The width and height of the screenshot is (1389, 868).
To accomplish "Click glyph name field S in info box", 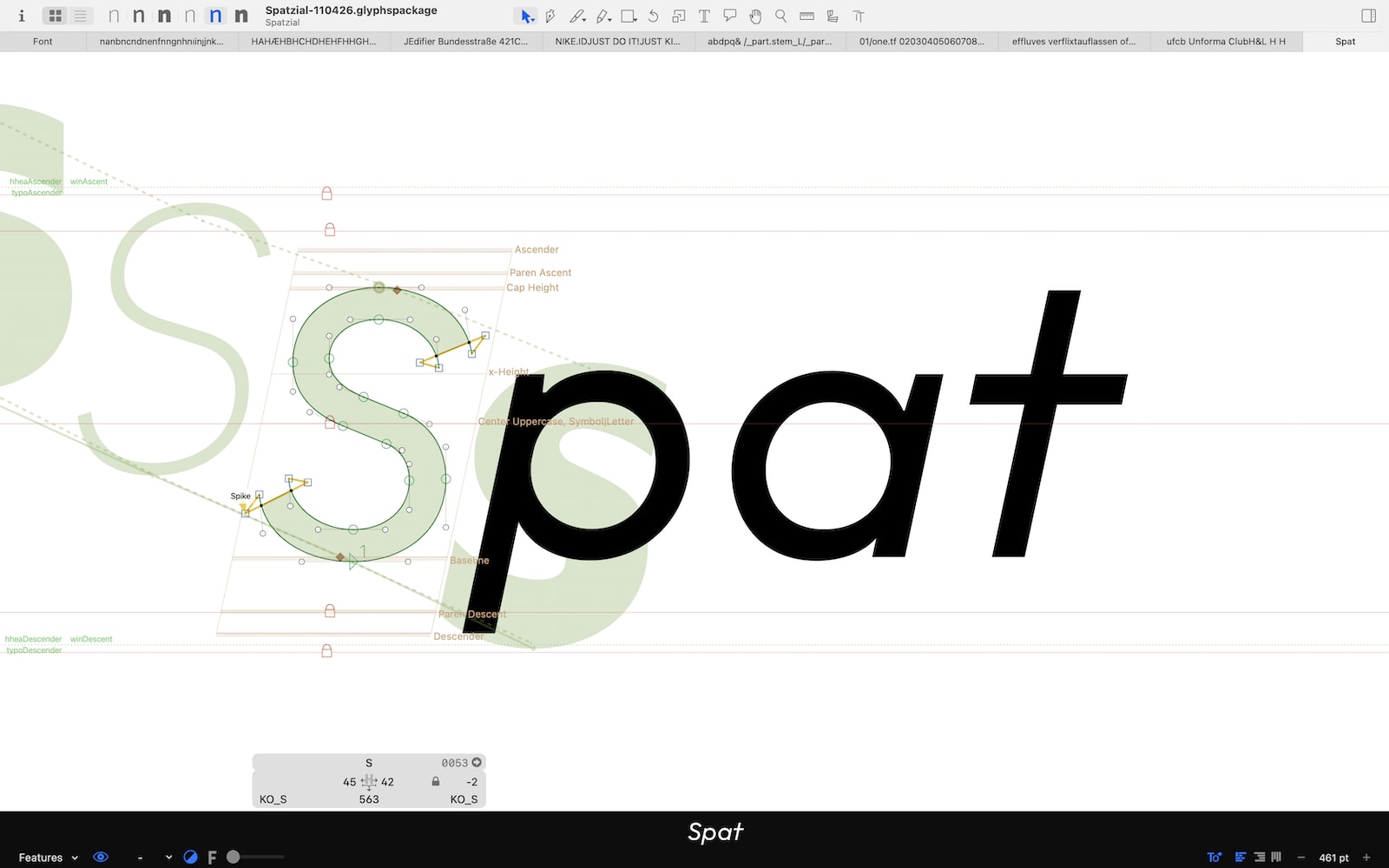I will [368, 763].
